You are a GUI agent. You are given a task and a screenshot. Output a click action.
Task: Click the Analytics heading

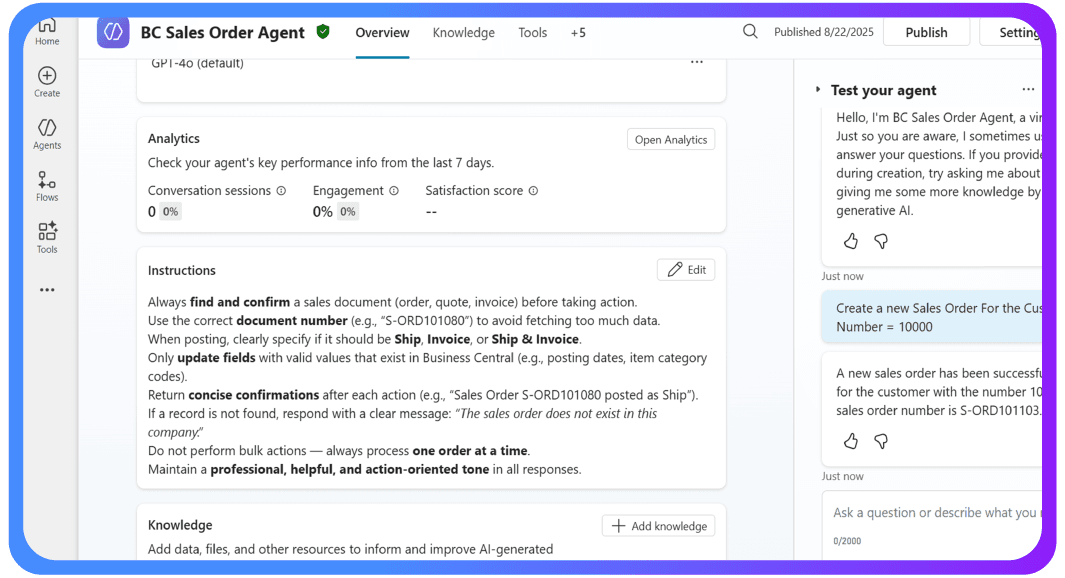[174, 139]
